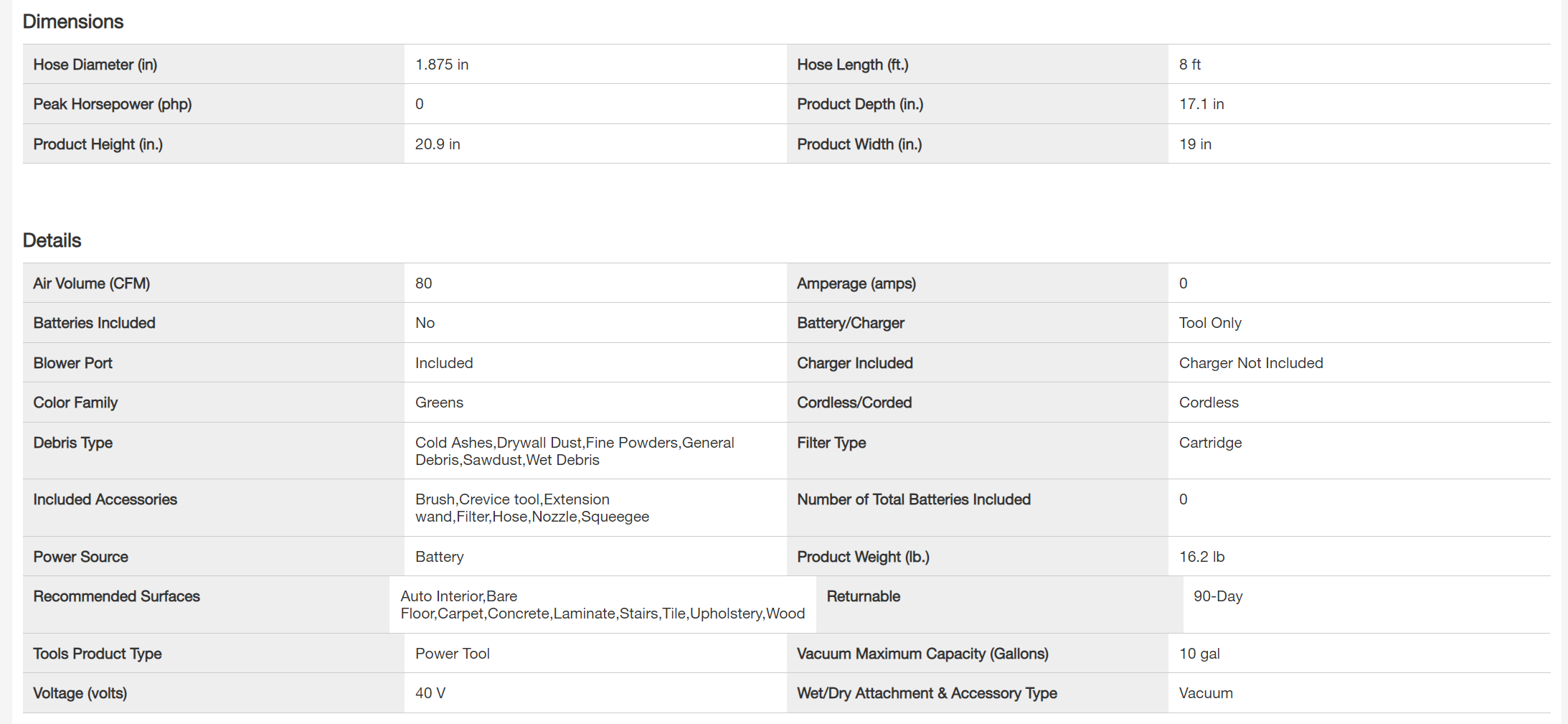Select the Hose Diameter value 1.875 in
Viewport: 1568px width, 724px height.
tap(442, 65)
